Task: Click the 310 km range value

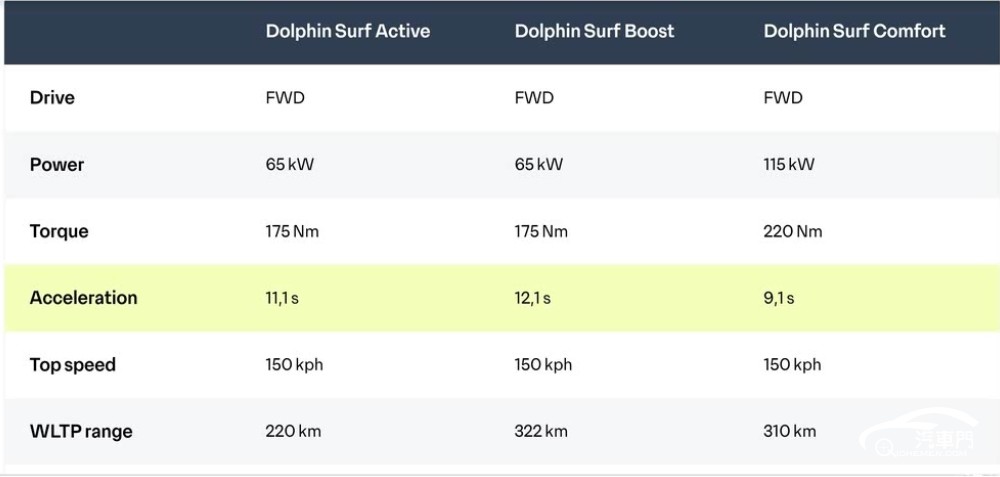Action: [790, 432]
